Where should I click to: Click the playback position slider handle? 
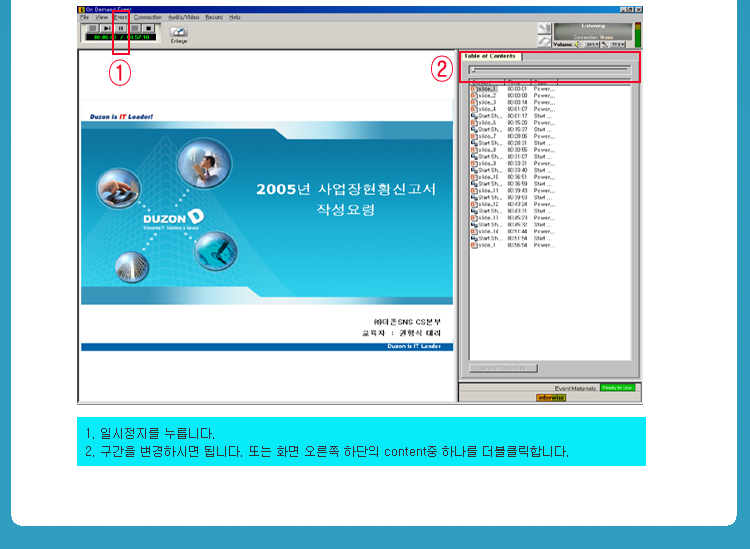(473, 70)
